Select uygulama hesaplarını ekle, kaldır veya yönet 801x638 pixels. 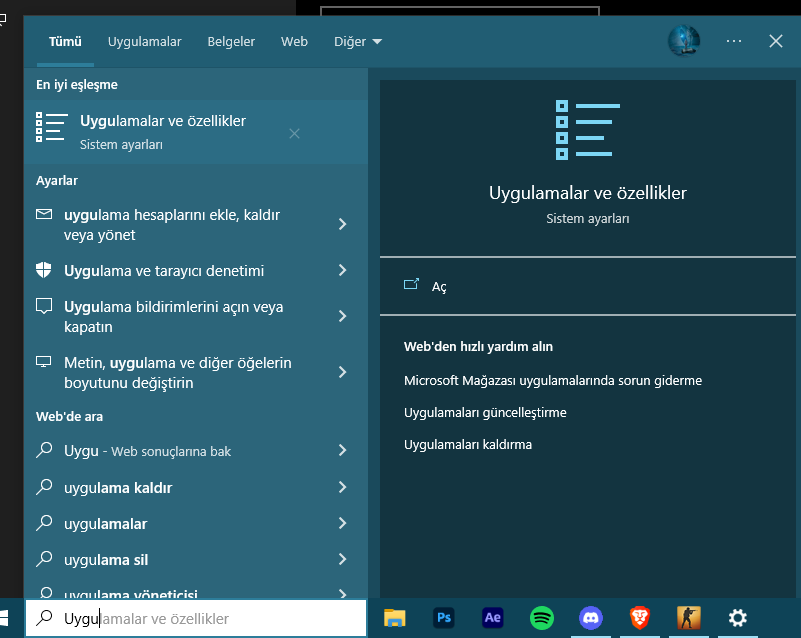pyautogui.click(x=174, y=224)
